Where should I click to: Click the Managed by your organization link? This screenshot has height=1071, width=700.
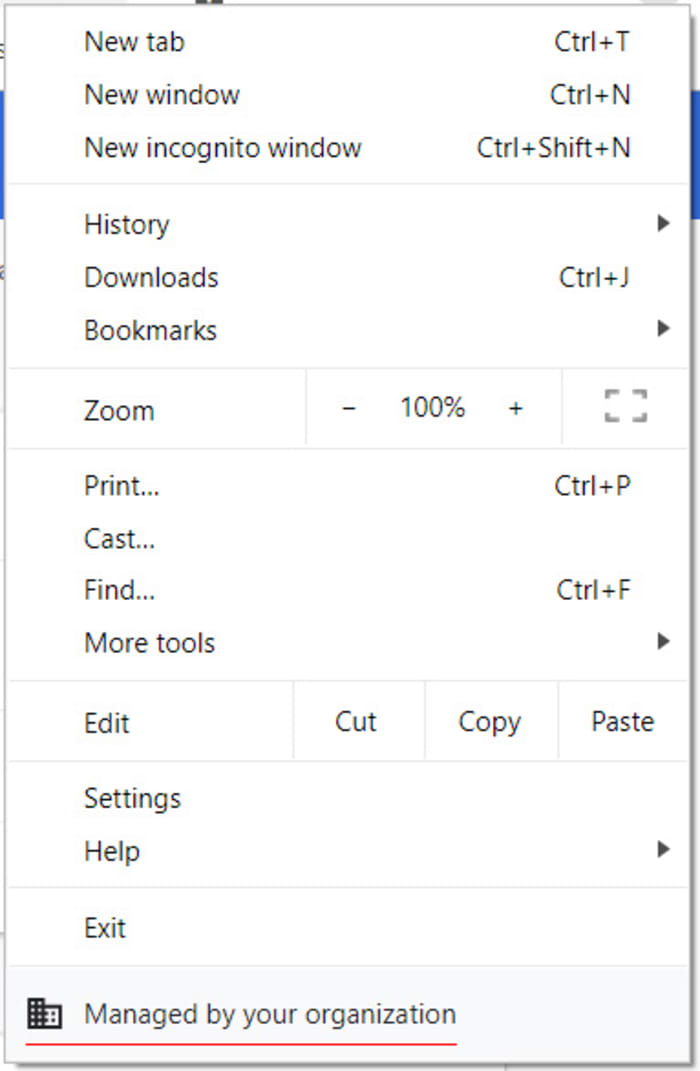tap(270, 1014)
